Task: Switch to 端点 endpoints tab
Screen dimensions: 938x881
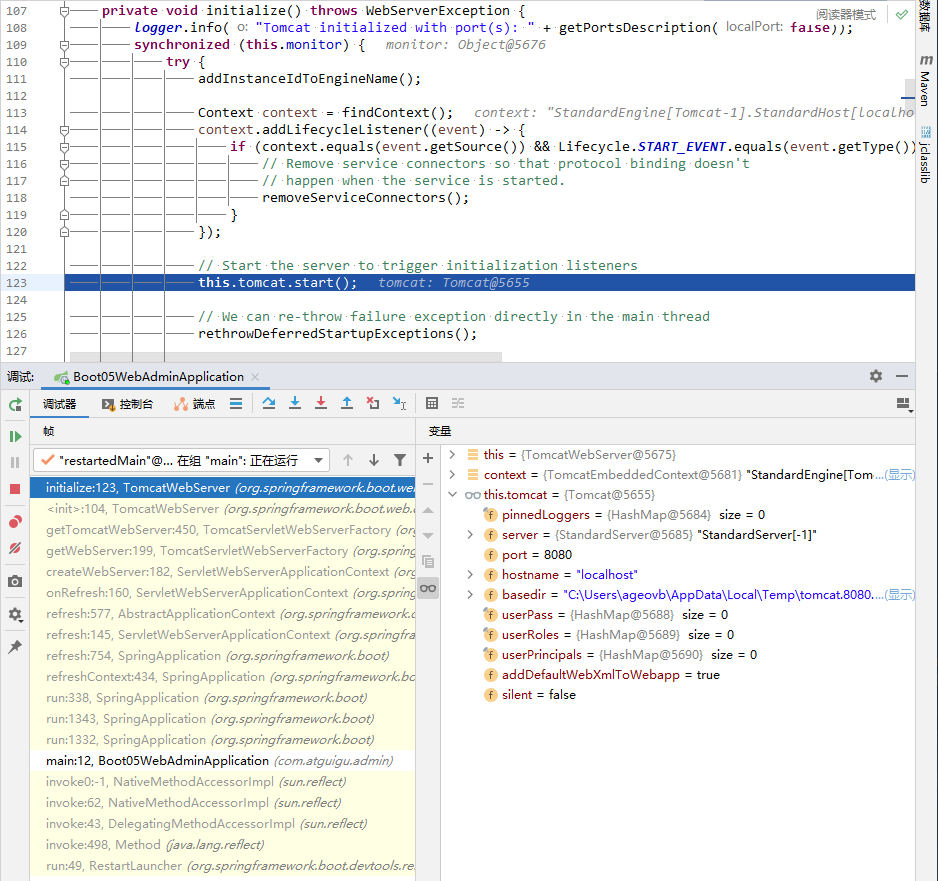Action: tap(194, 404)
